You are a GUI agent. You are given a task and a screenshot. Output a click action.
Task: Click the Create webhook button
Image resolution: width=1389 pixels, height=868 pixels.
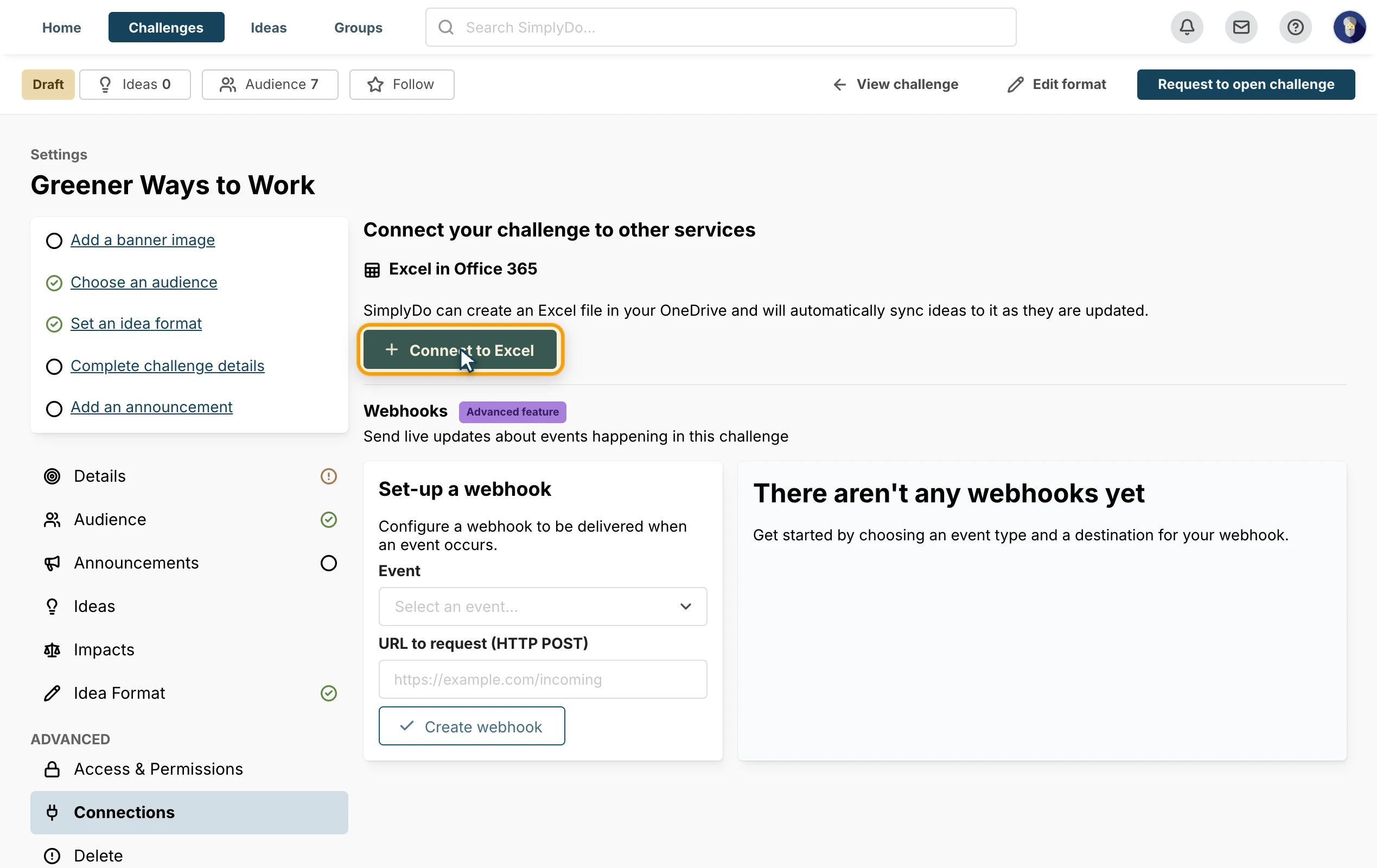pos(472,726)
